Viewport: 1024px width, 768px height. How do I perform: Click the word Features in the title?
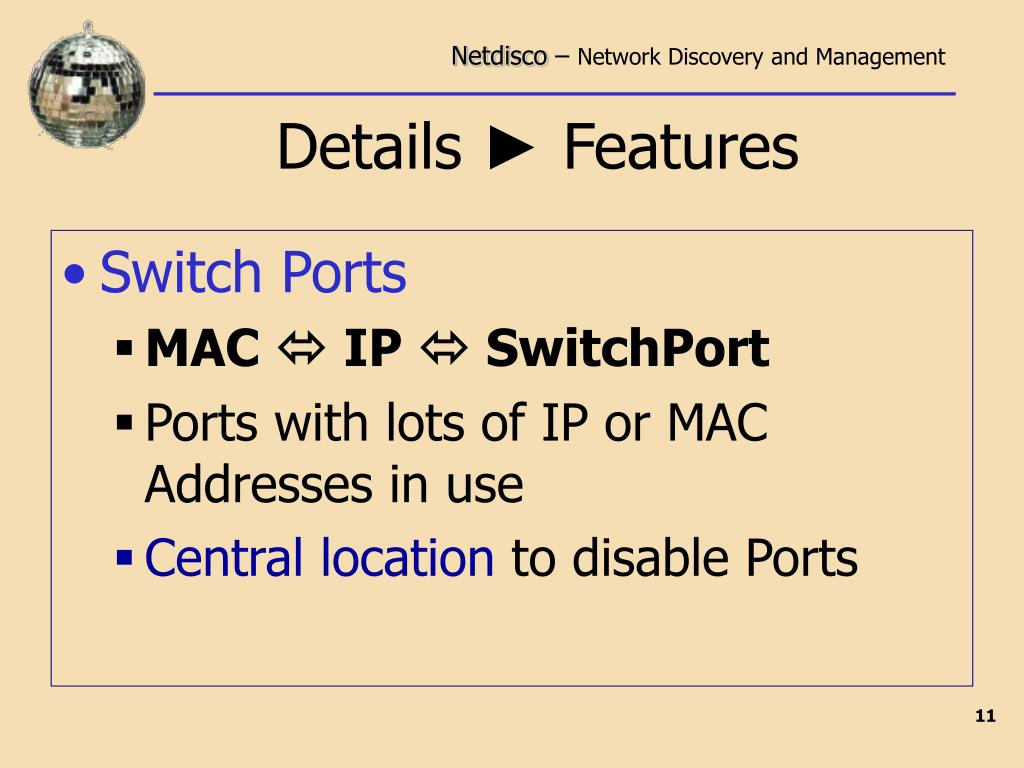coord(681,147)
